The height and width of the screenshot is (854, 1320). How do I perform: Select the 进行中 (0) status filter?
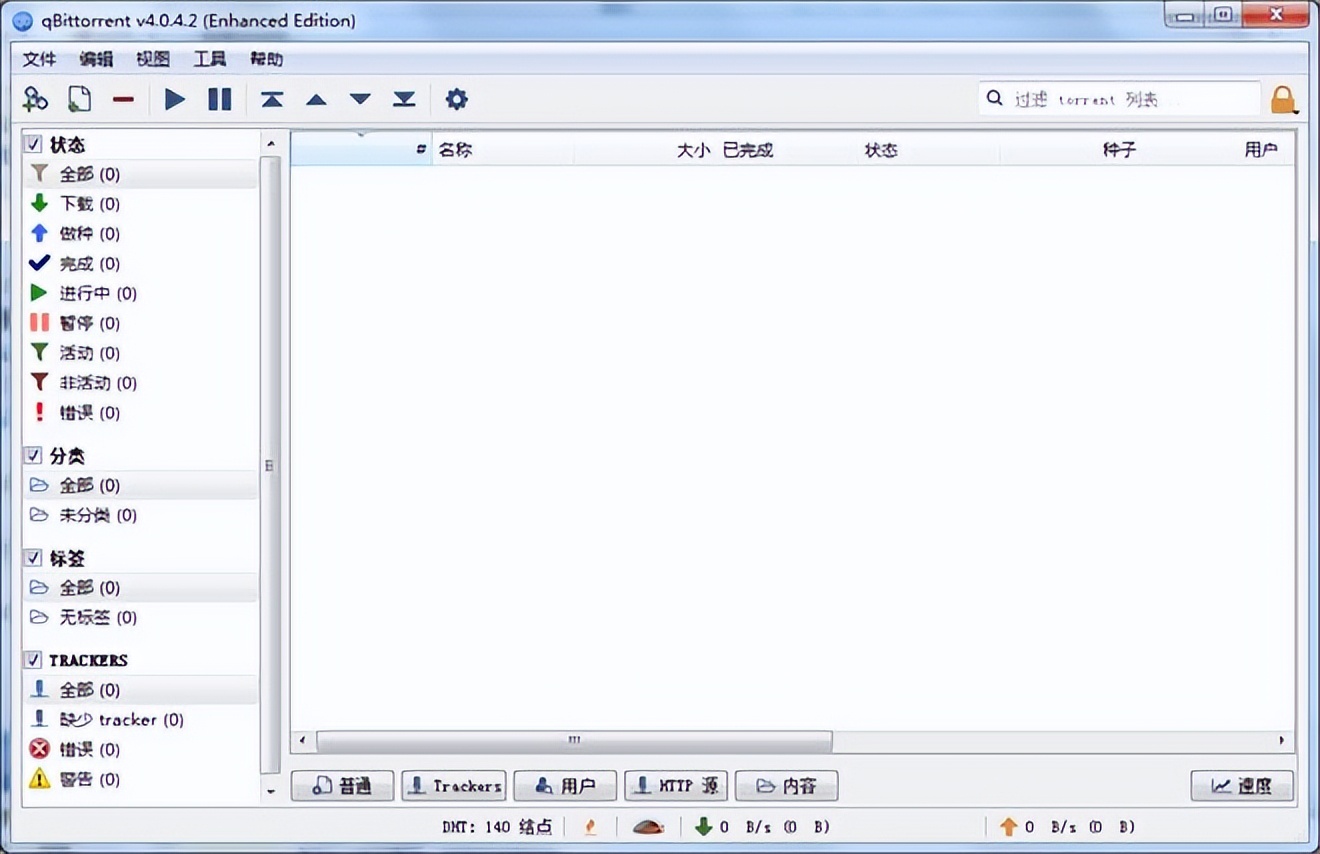[140, 293]
